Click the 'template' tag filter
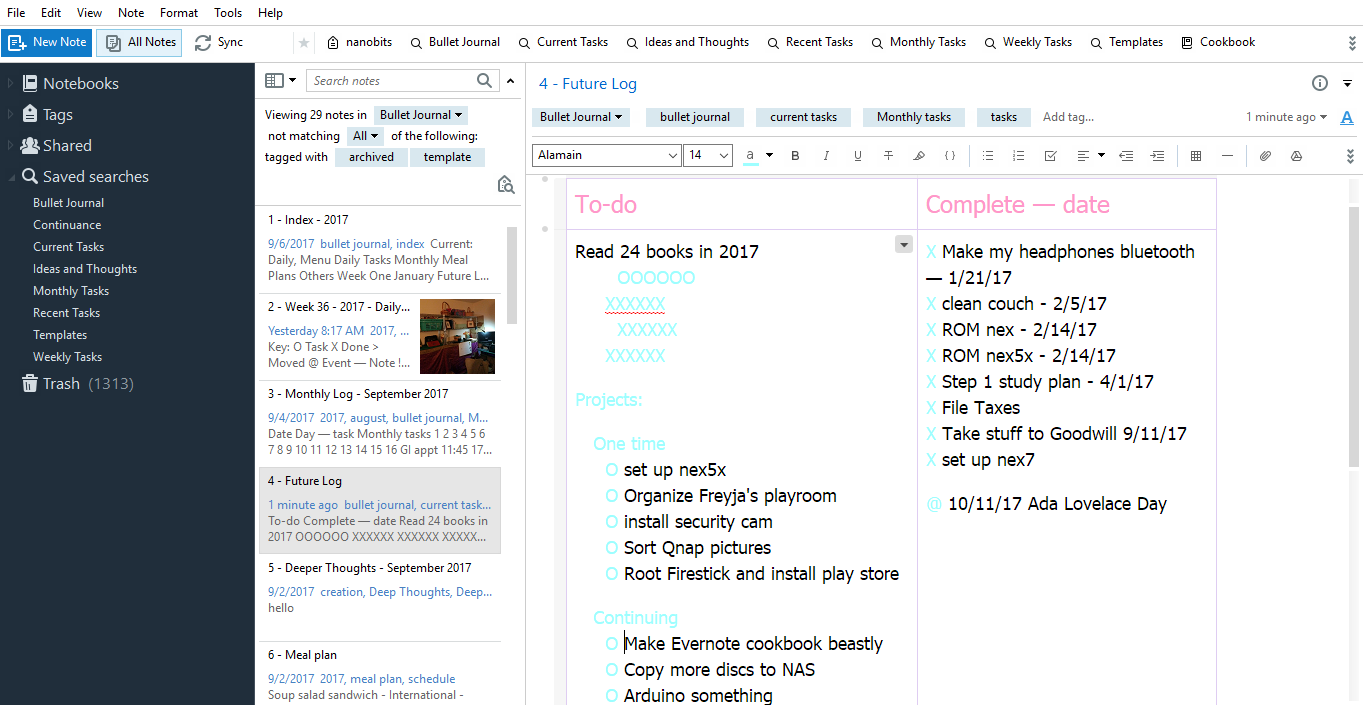1363x705 pixels. point(447,157)
